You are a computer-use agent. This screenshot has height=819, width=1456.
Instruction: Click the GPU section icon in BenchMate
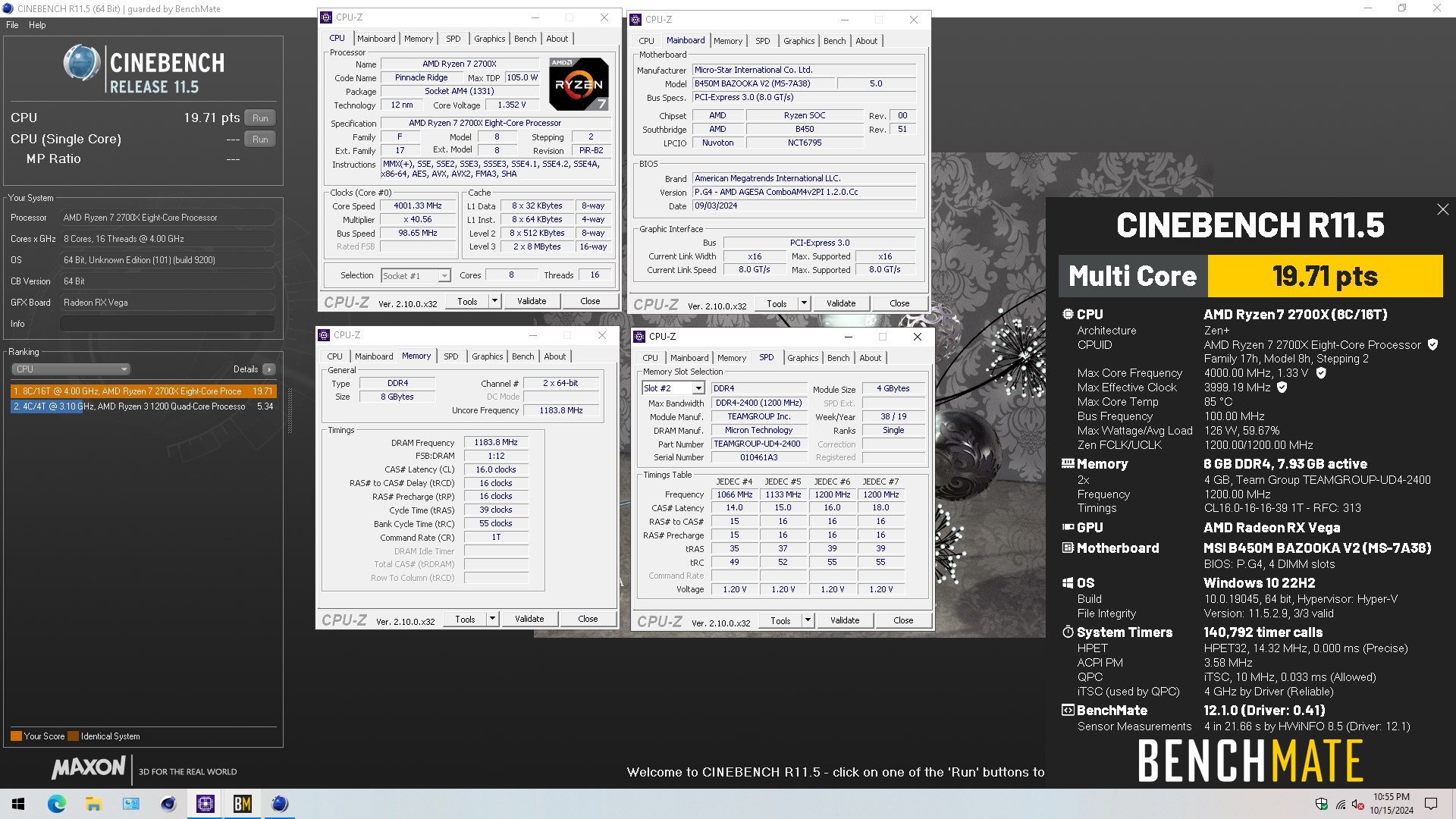1068,527
